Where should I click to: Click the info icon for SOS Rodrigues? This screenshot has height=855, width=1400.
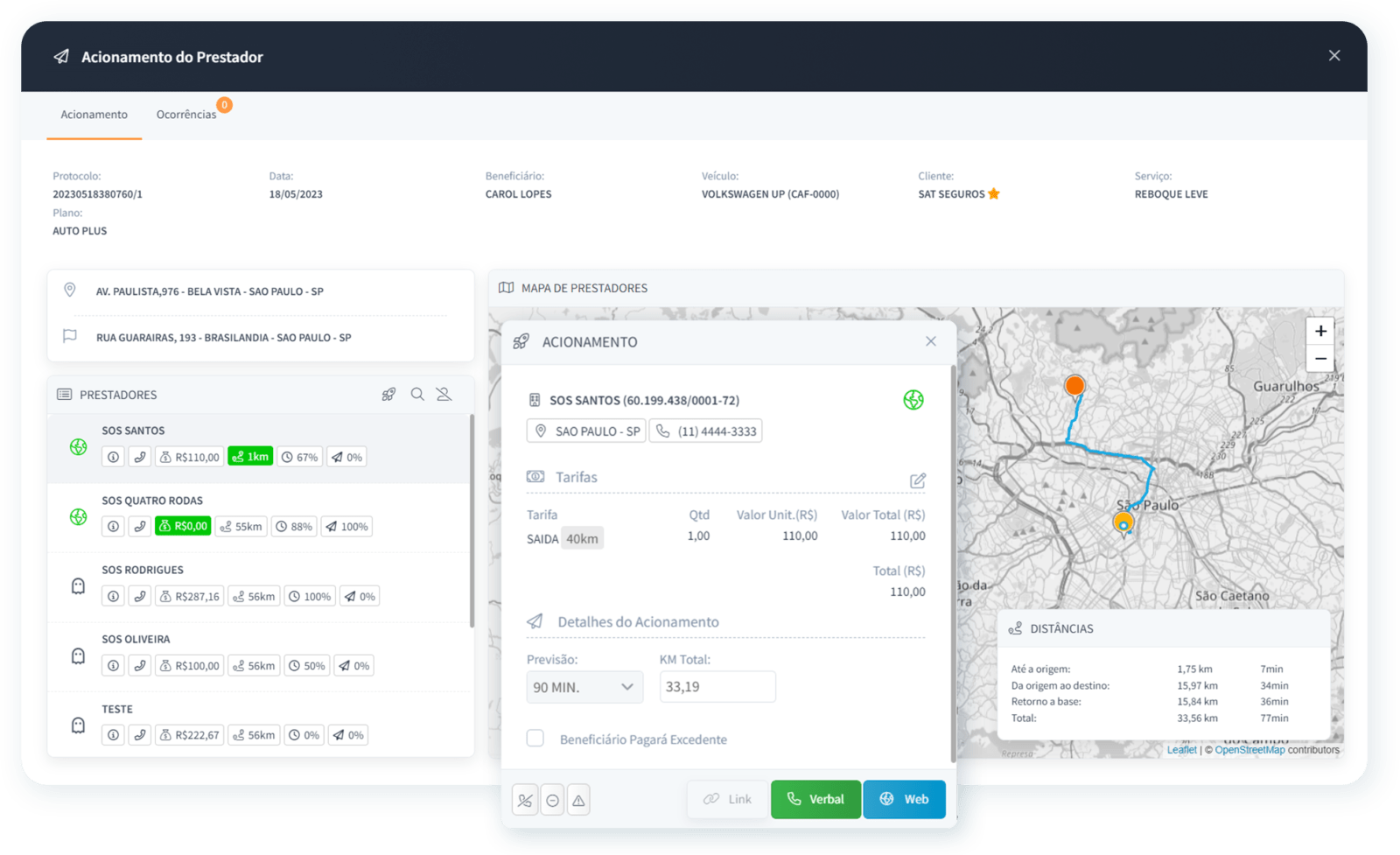pos(113,596)
